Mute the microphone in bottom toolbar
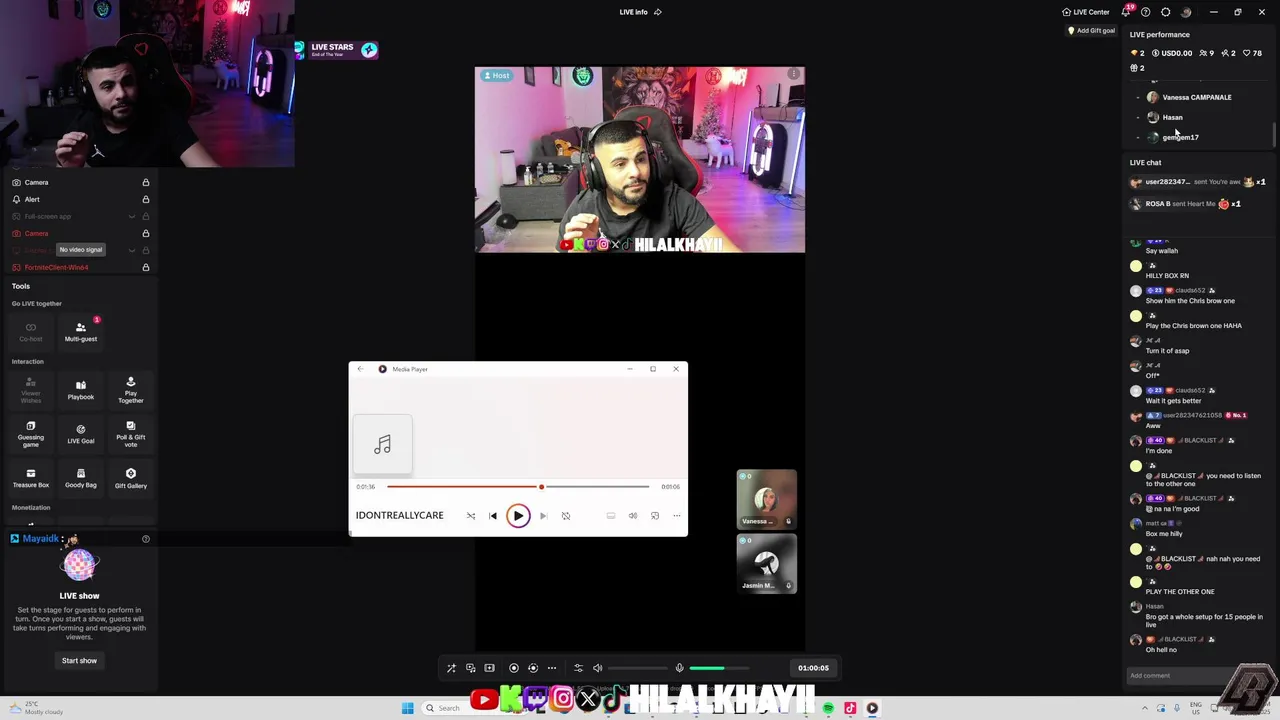This screenshot has height=720, width=1280. pyautogui.click(x=679, y=668)
